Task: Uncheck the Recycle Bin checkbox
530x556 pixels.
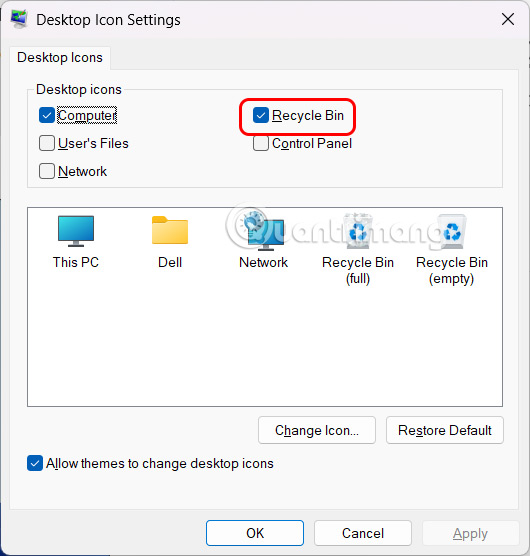Action: (261, 115)
